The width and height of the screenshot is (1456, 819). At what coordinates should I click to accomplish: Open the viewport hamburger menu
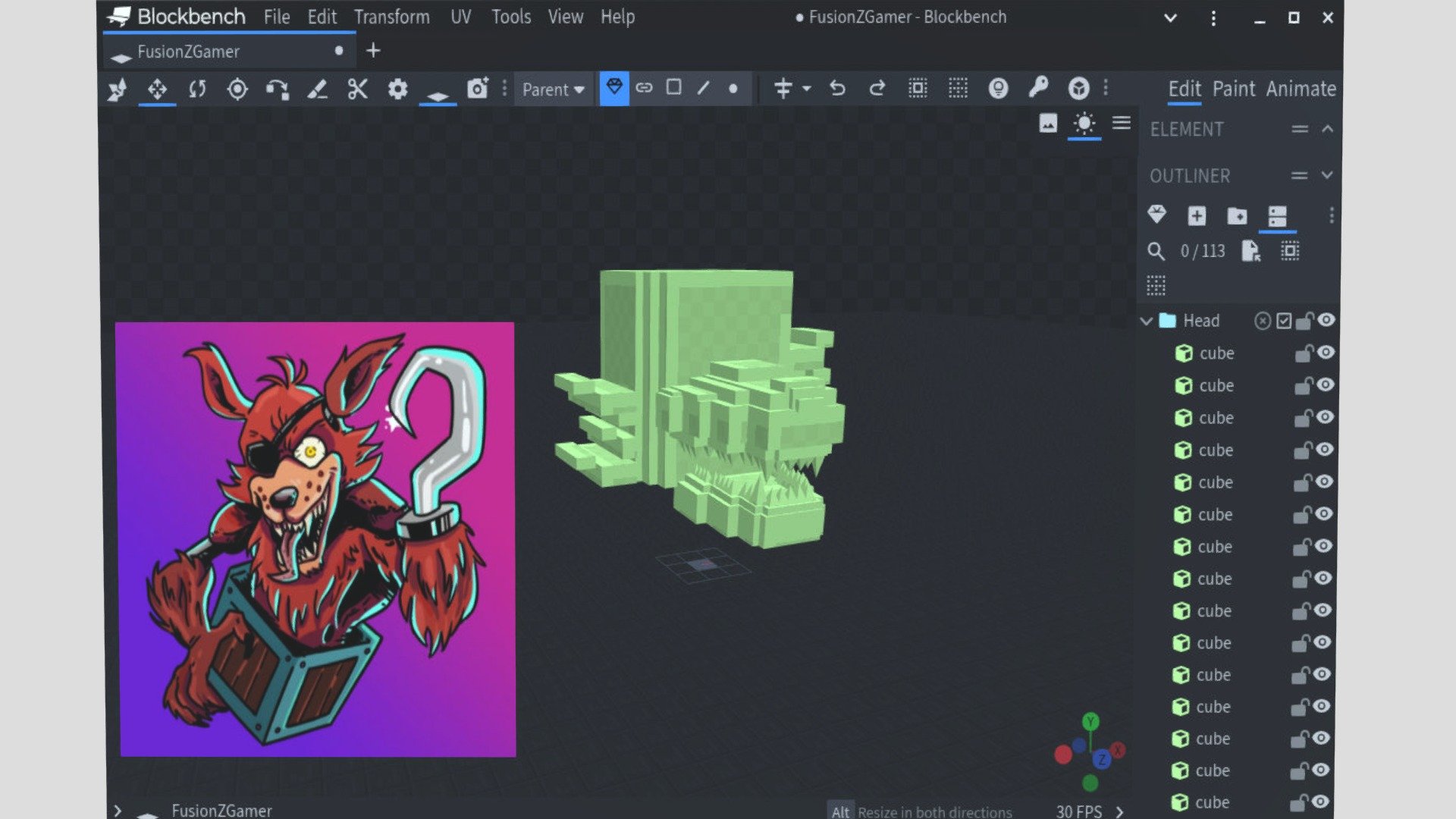pyautogui.click(x=1122, y=123)
